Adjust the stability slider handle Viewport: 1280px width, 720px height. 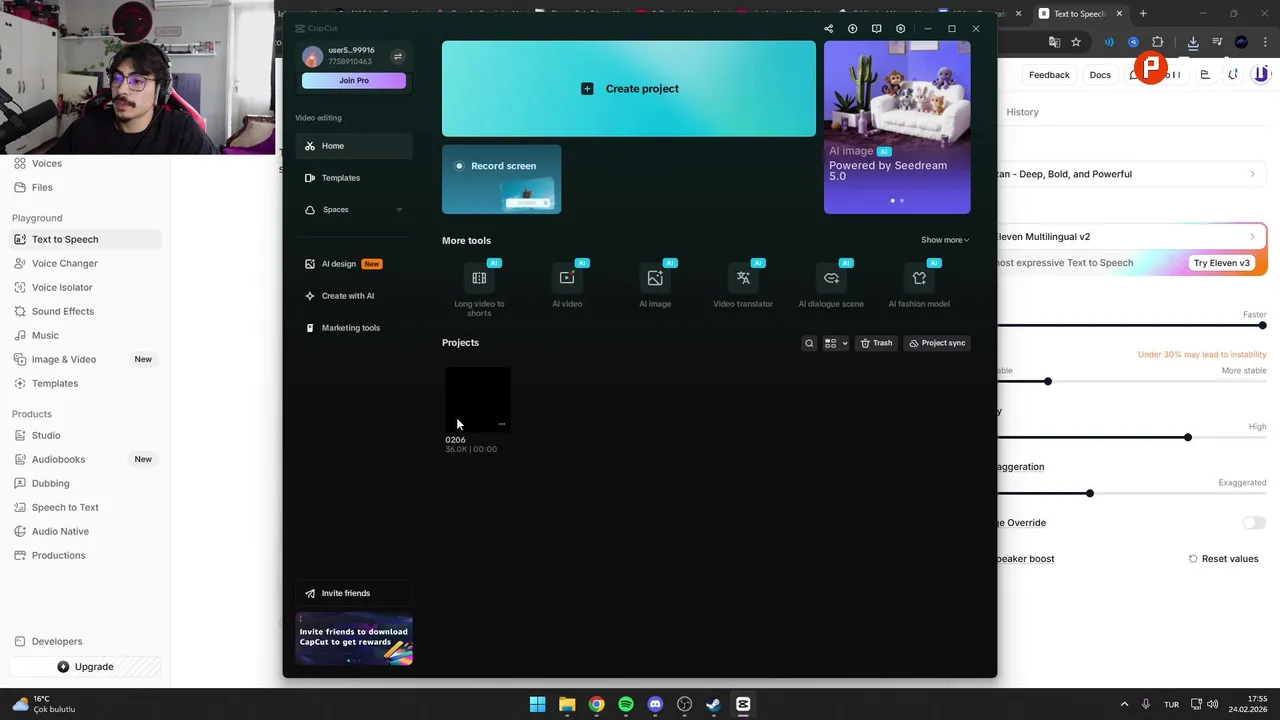(x=1048, y=381)
